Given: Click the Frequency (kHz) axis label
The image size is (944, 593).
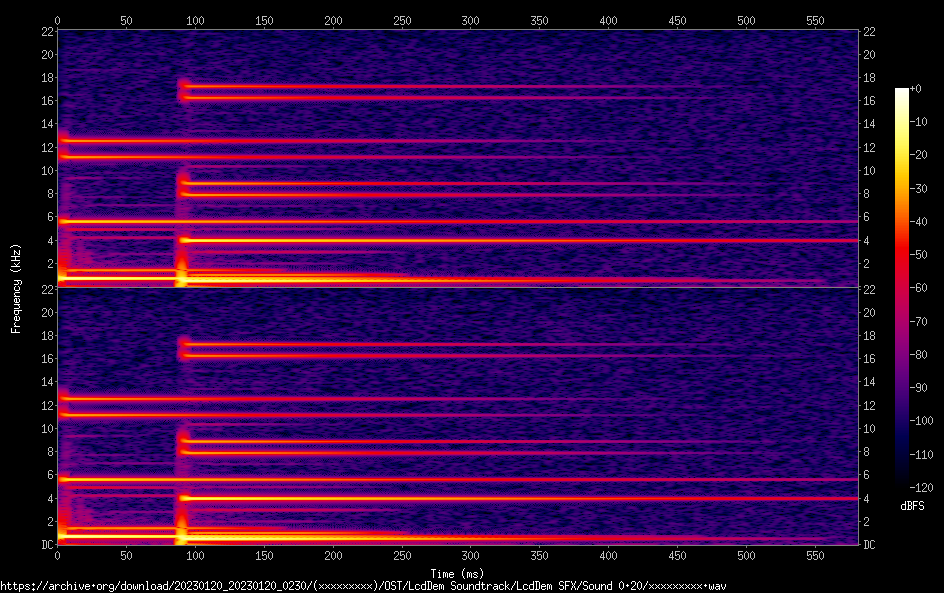Looking at the screenshot, I should point(16,288).
